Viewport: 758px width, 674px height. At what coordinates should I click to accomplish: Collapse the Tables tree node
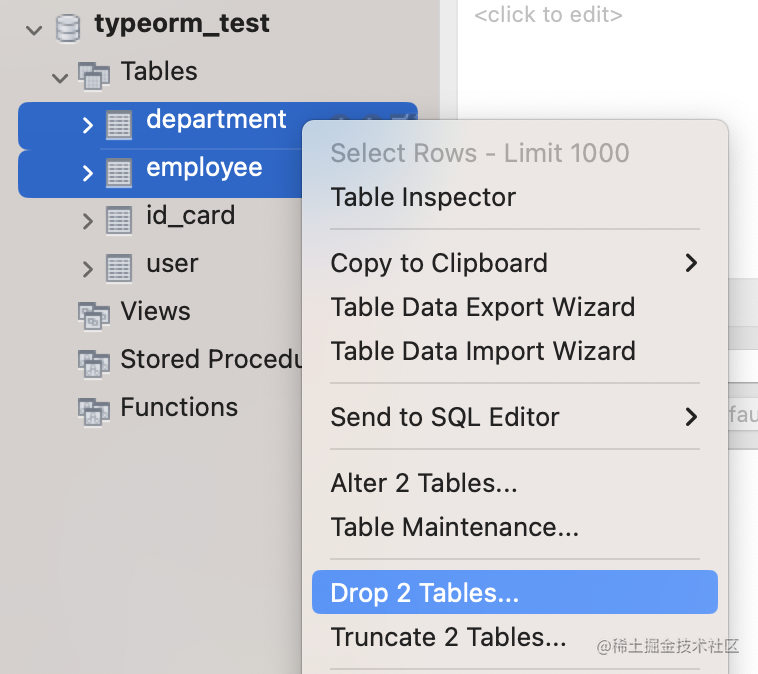pos(61,76)
